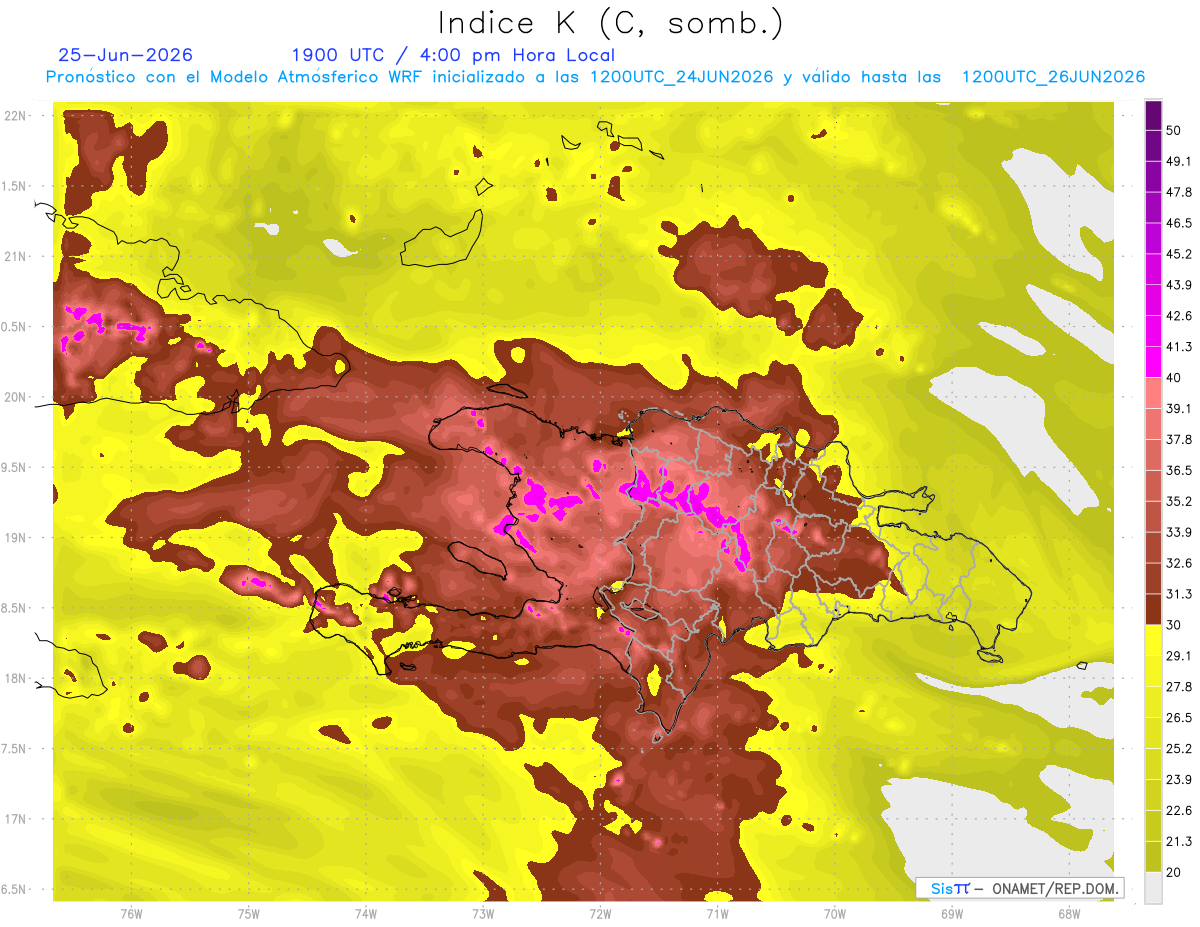Viewport: 1200px width, 927px height.
Task: Click the legend value '30'
Action: tap(1173, 625)
